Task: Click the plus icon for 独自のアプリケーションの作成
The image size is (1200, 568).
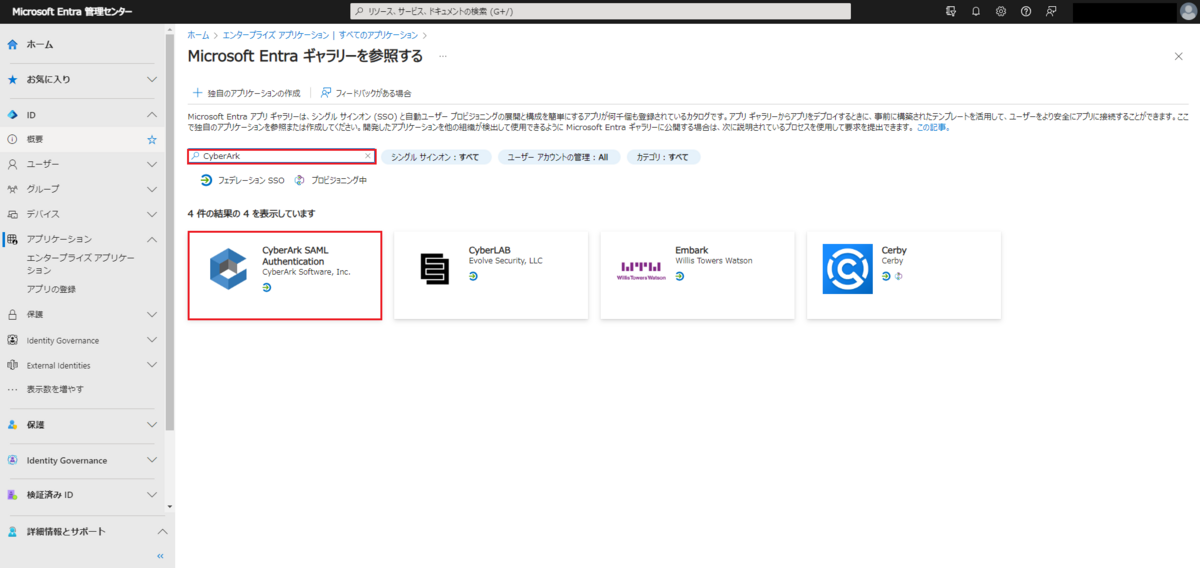Action: tap(197, 93)
